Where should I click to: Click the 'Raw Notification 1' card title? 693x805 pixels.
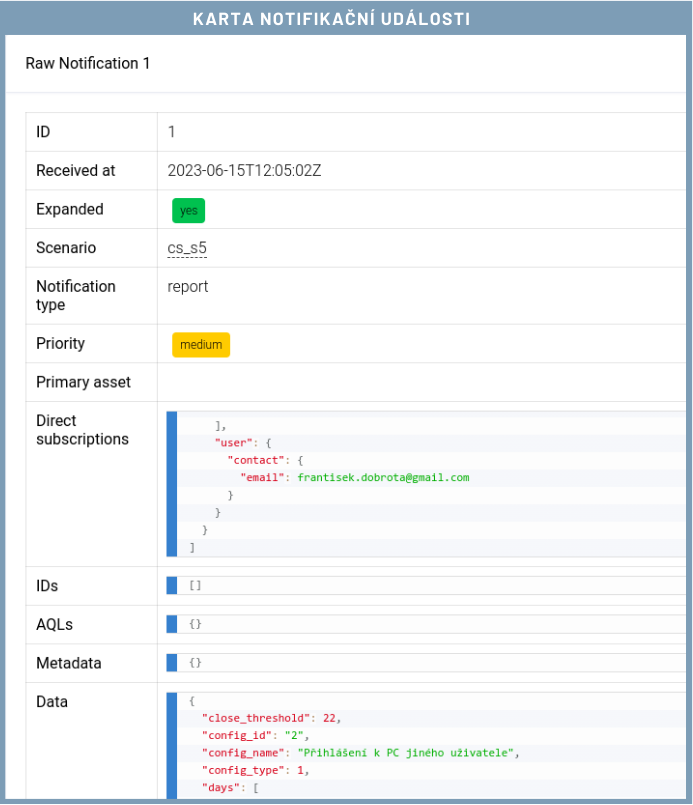tap(88, 63)
